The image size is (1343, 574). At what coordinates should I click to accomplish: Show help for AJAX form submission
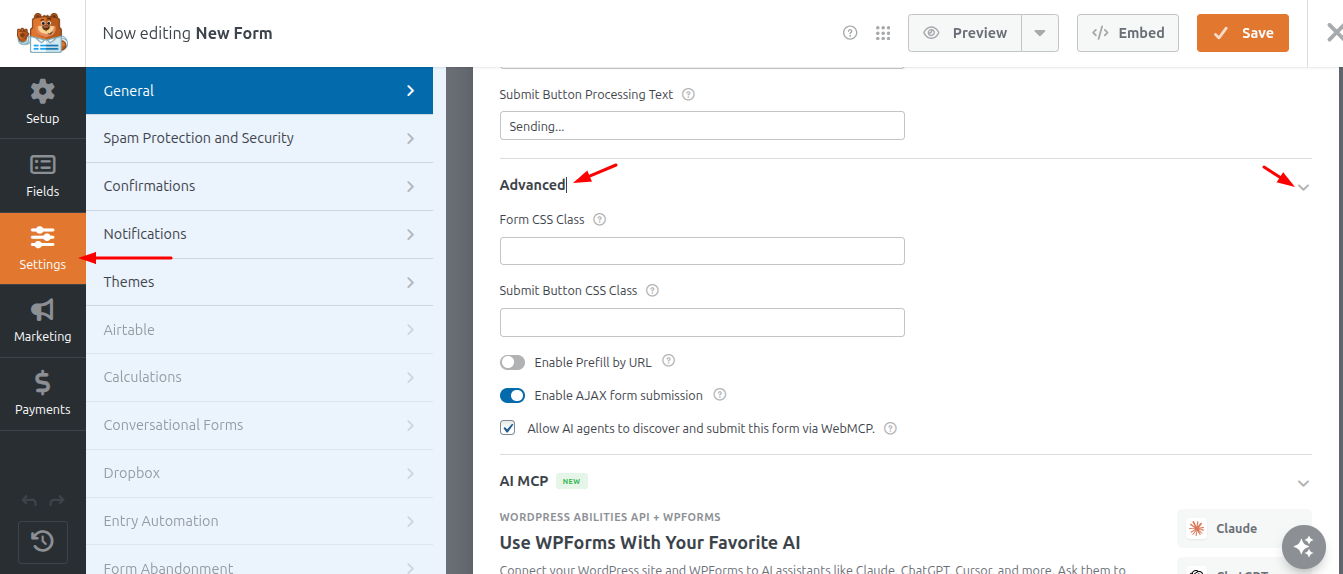[x=719, y=395]
